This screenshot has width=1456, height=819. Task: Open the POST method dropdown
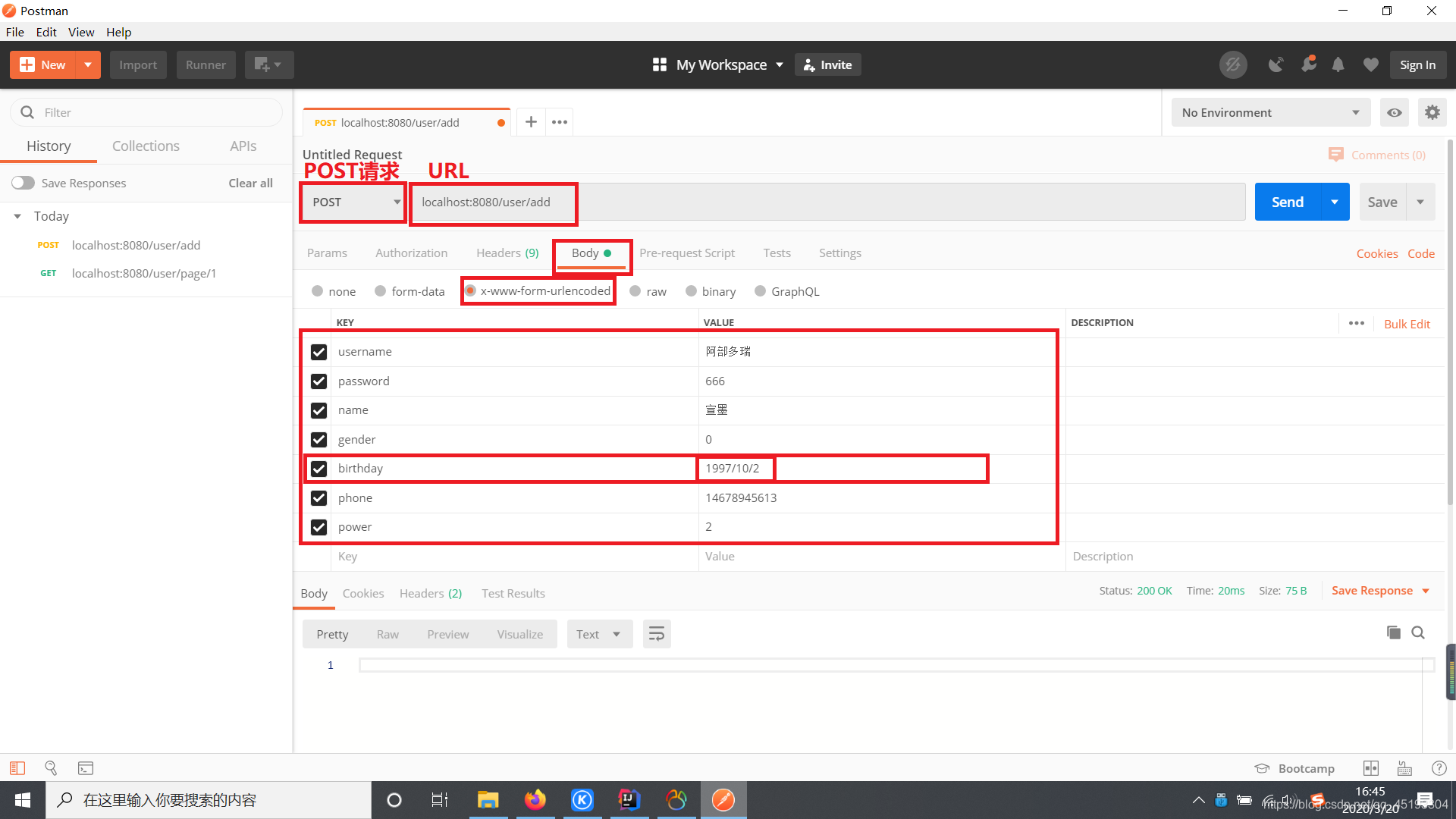(353, 202)
